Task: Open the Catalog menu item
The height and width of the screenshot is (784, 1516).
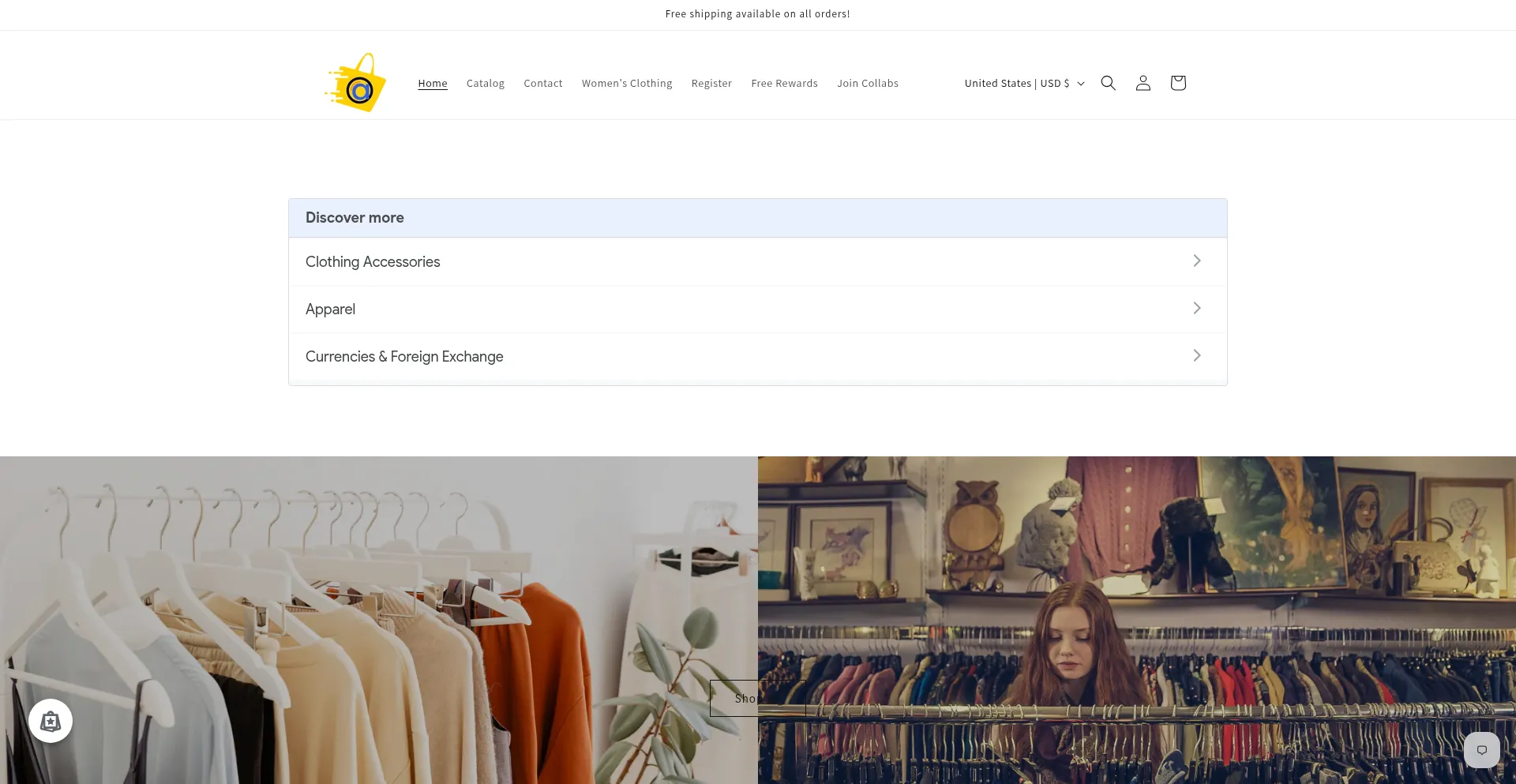Action: tap(485, 83)
